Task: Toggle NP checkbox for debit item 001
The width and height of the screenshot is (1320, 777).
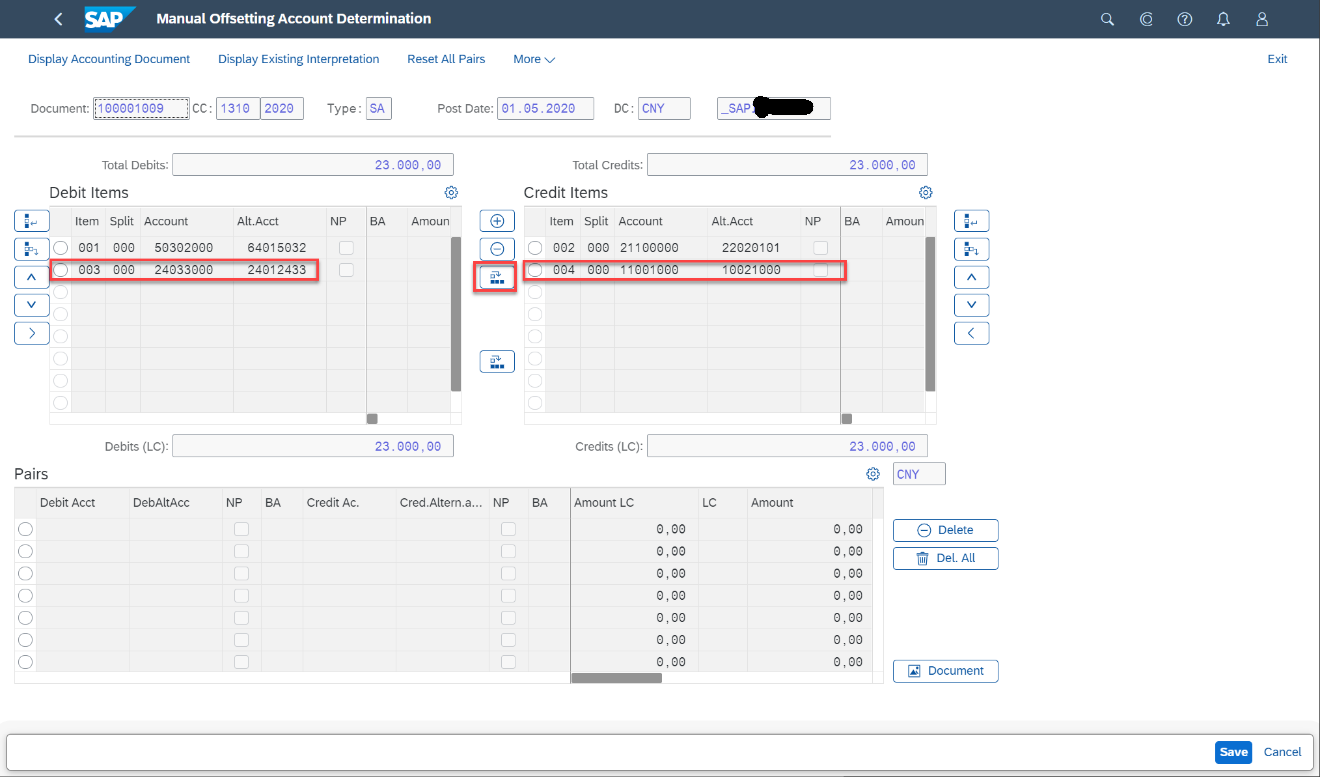Action: [346, 247]
